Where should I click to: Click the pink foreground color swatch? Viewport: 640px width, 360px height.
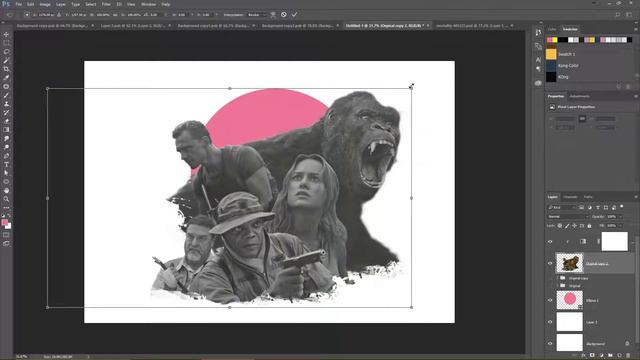(4, 222)
